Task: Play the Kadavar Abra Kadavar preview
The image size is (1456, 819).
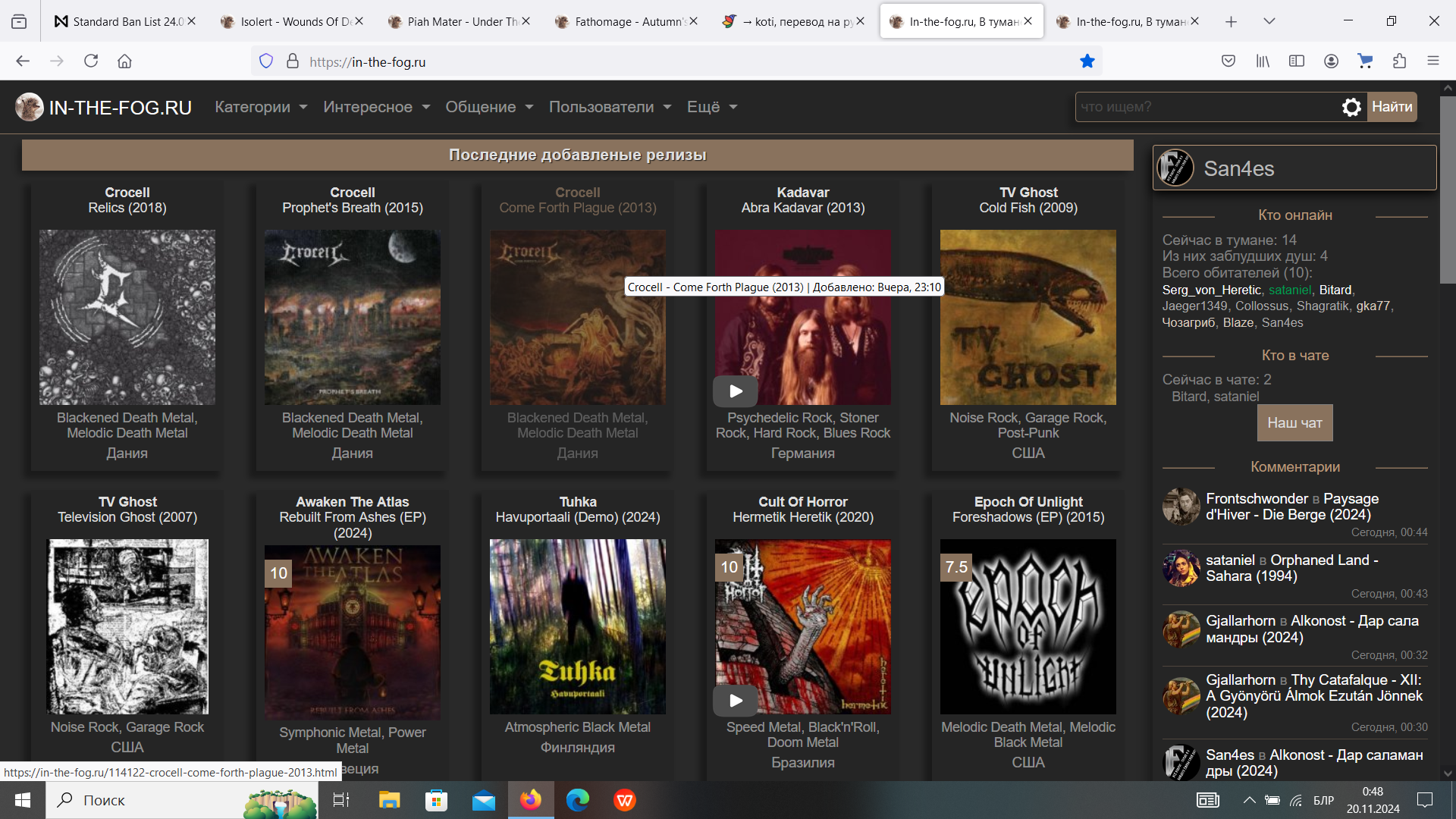Action: tap(735, 391)
